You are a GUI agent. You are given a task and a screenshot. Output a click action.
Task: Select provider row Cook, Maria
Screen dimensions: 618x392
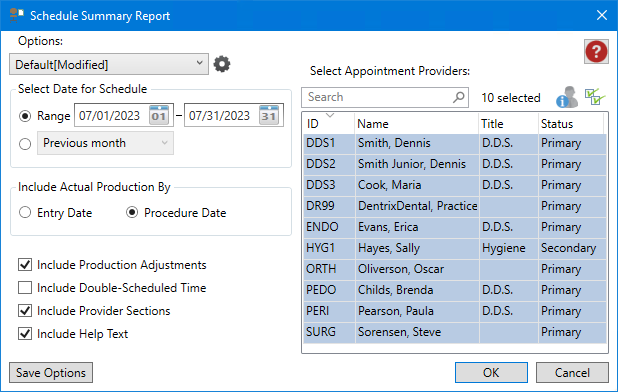coord(455,185)
